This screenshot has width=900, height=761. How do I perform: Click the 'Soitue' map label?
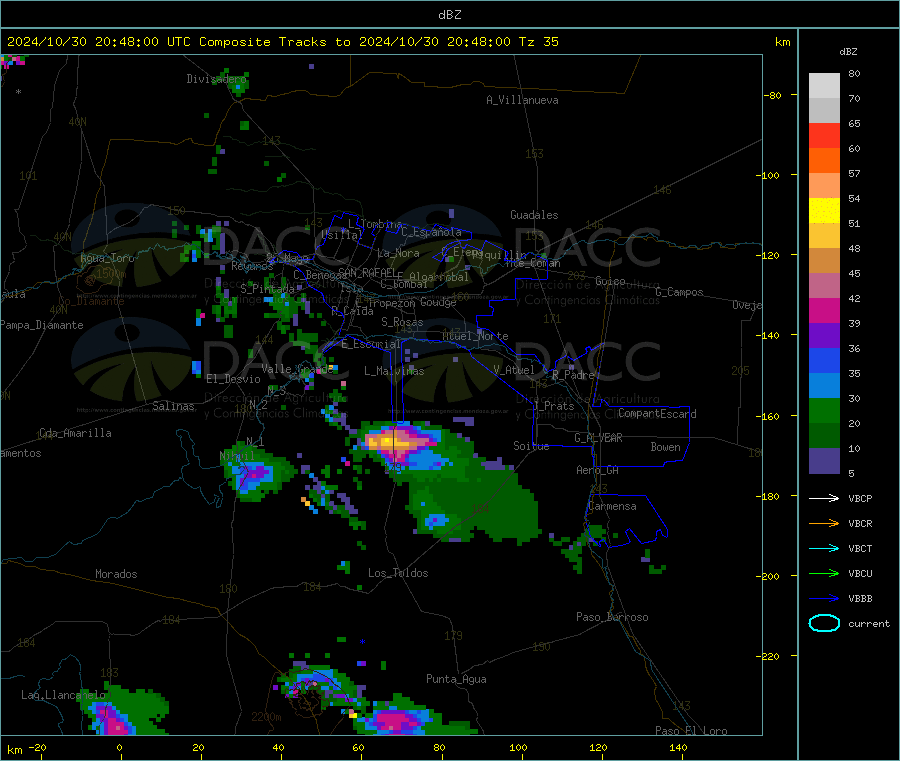tap(531, 446)
